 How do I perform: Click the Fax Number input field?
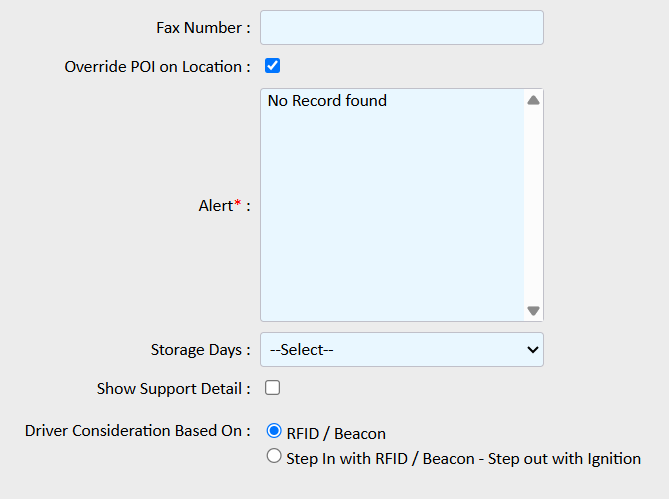coord(401,28)
